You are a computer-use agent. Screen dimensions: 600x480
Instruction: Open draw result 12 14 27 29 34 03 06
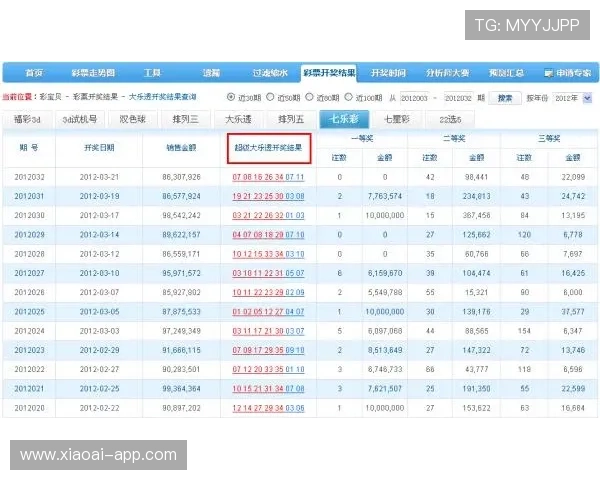268,408
